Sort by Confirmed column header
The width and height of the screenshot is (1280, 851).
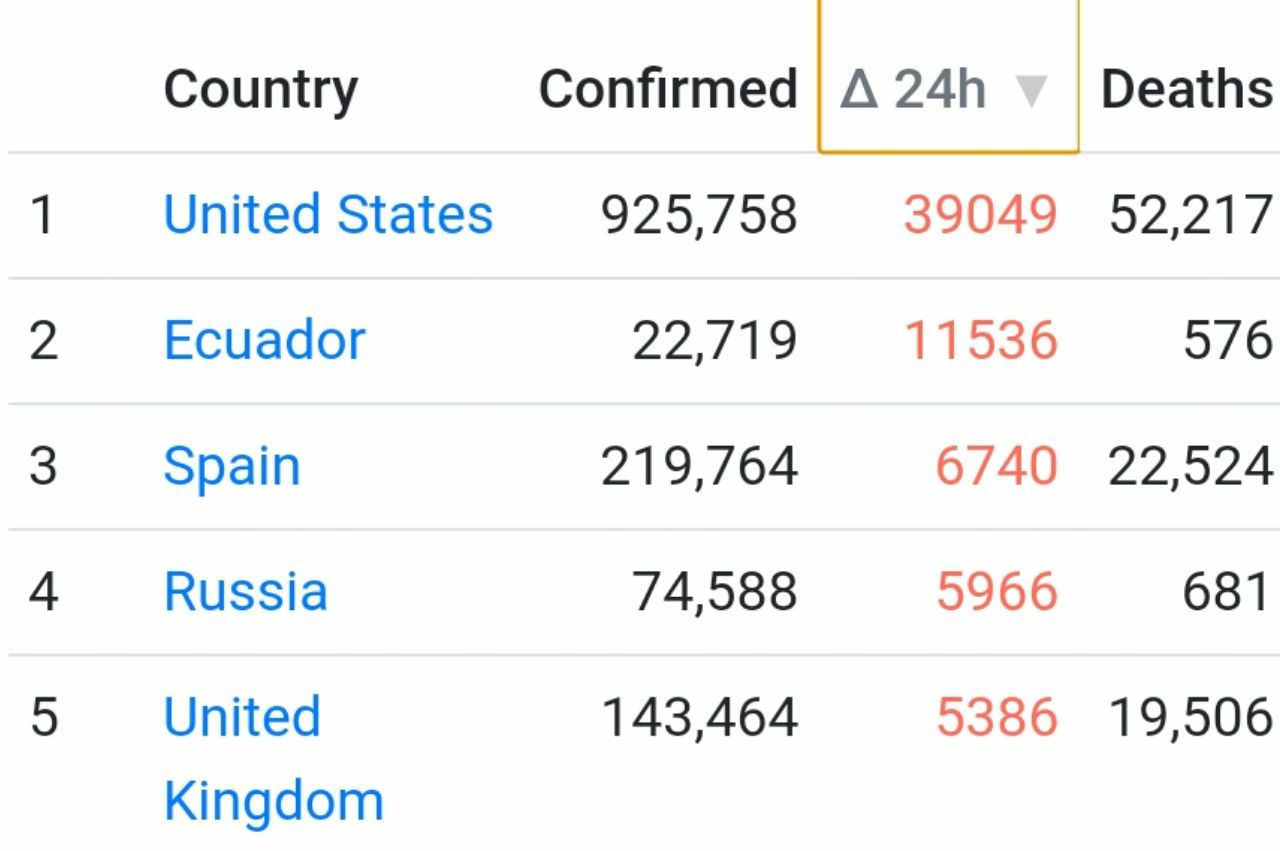pyautogui.click(x=668, y=89)
